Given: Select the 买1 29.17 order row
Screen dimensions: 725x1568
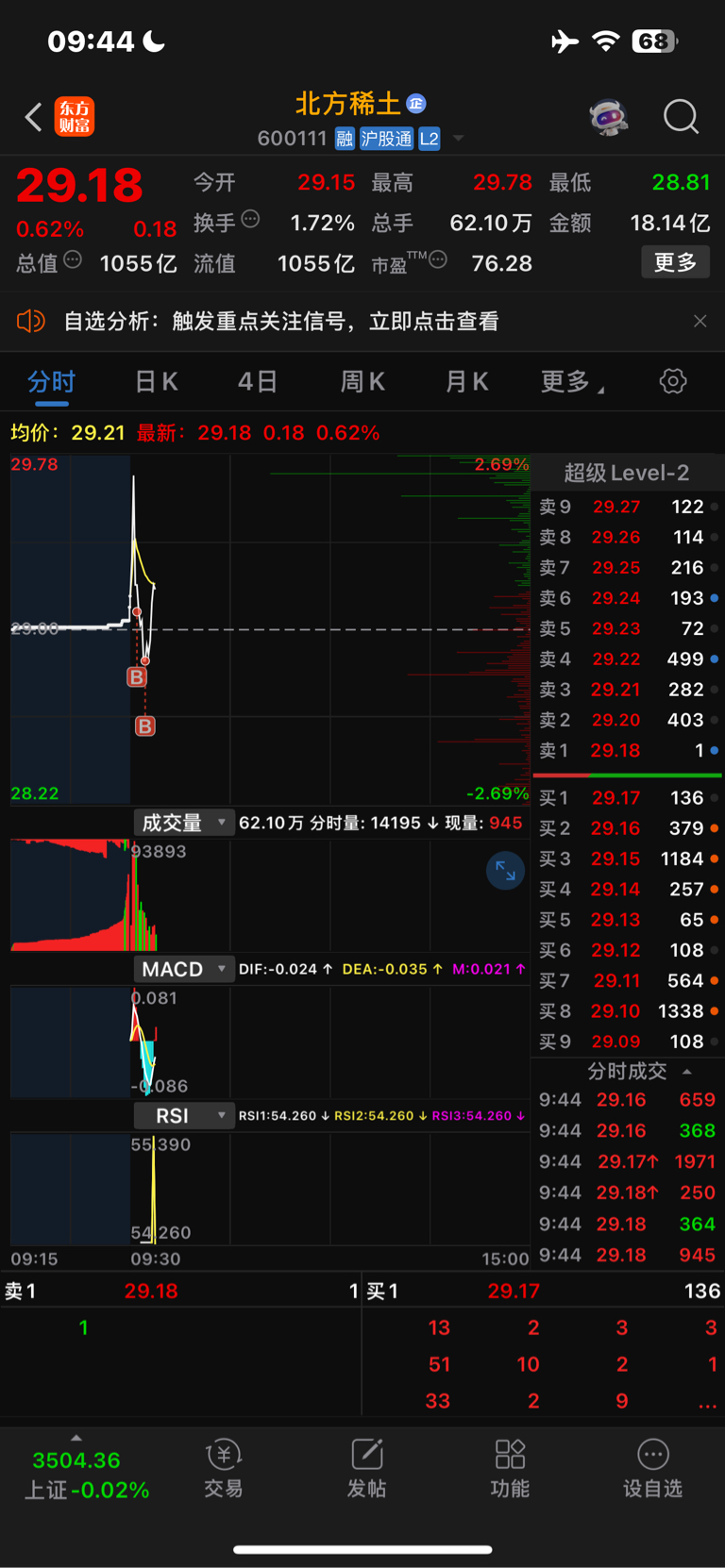Looking at the screenshot, I should [628, 797].
